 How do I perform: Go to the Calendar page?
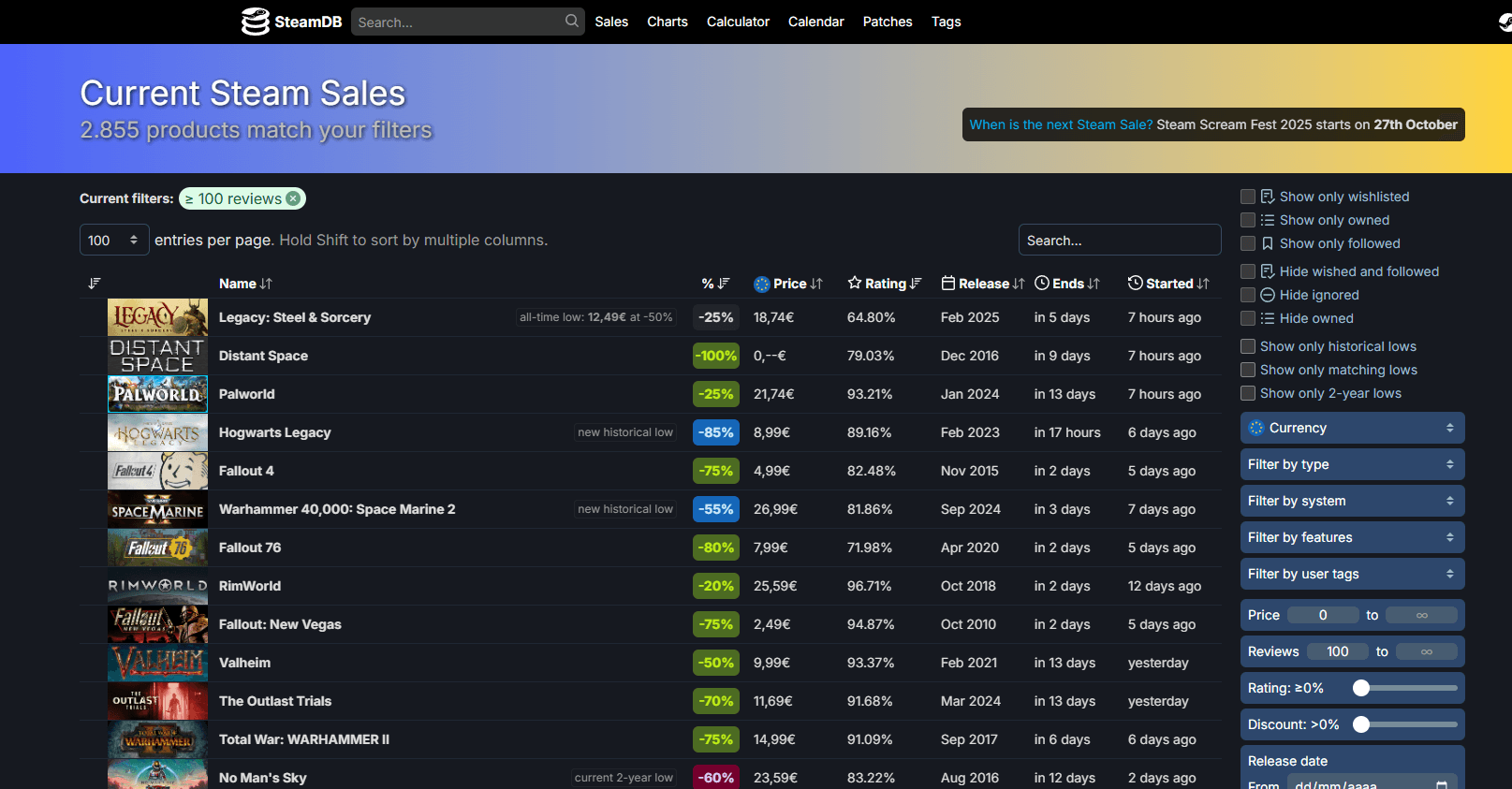(816, 22)
